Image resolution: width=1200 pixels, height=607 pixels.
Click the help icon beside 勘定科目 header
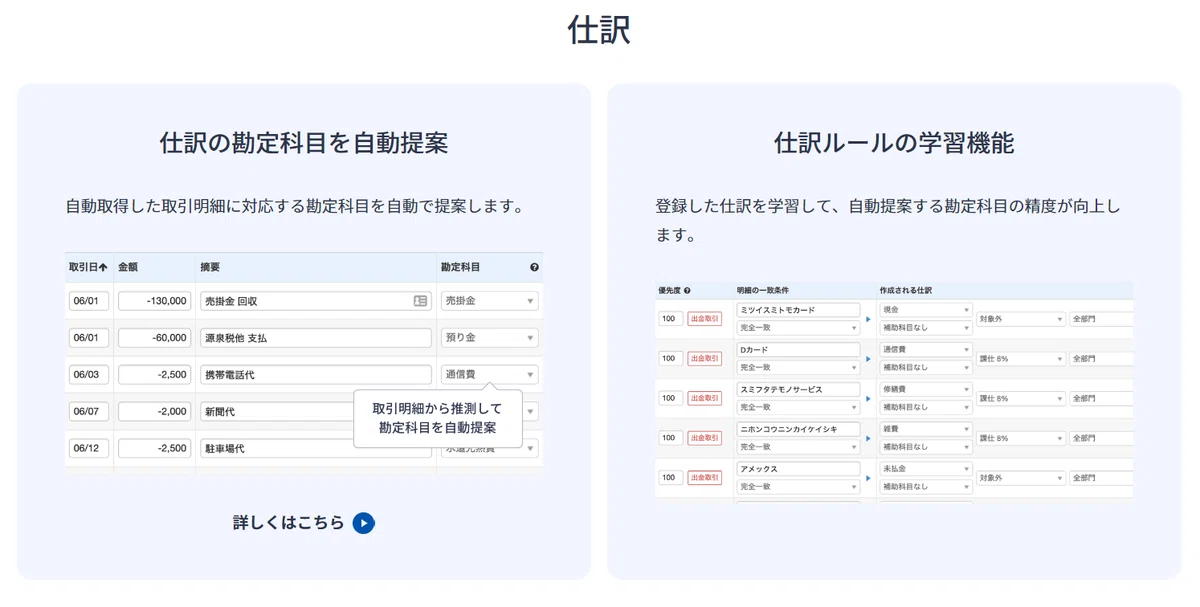click(x=534, y=267)
